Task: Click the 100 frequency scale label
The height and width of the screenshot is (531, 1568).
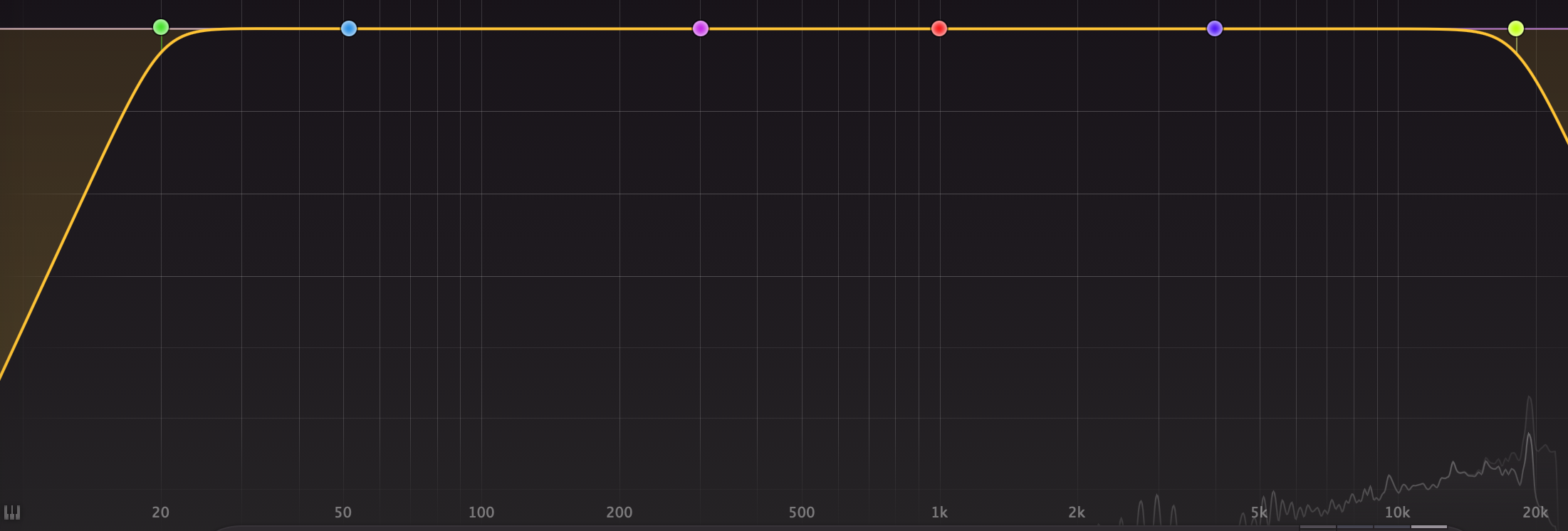Action: [481, 512]
